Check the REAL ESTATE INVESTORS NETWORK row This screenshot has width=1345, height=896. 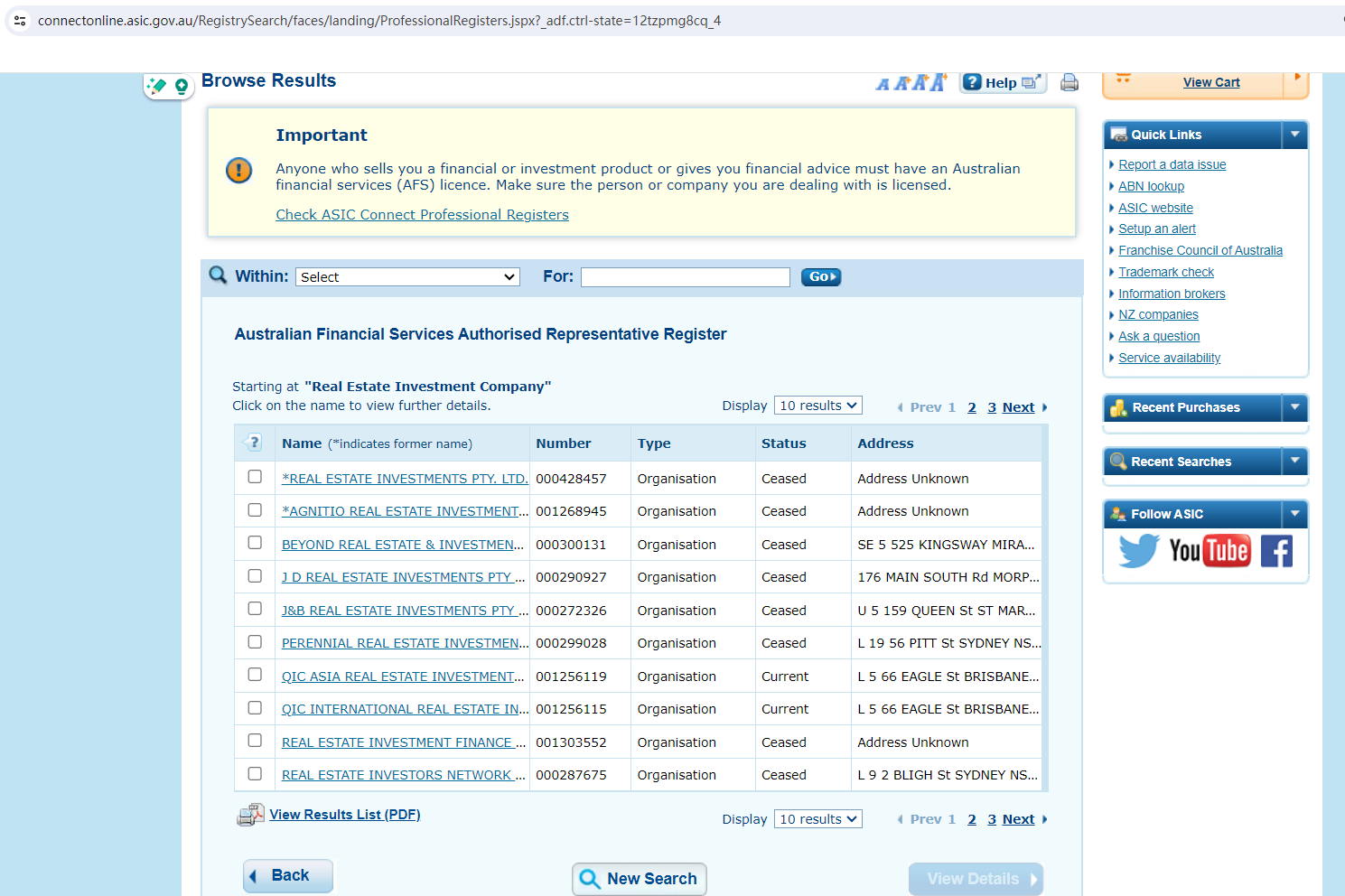pyautogui.click(x=255, y=774)
